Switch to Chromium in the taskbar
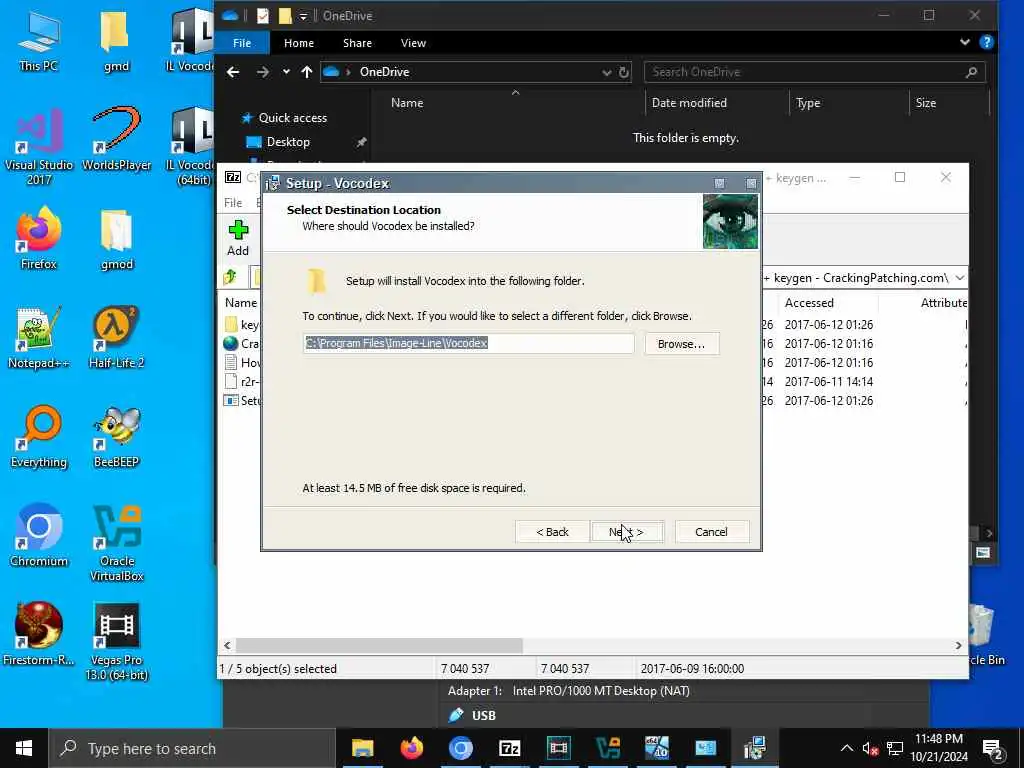Image resolution: width=1024 pixels, height=768 pixels. click(x=460, y=748)
